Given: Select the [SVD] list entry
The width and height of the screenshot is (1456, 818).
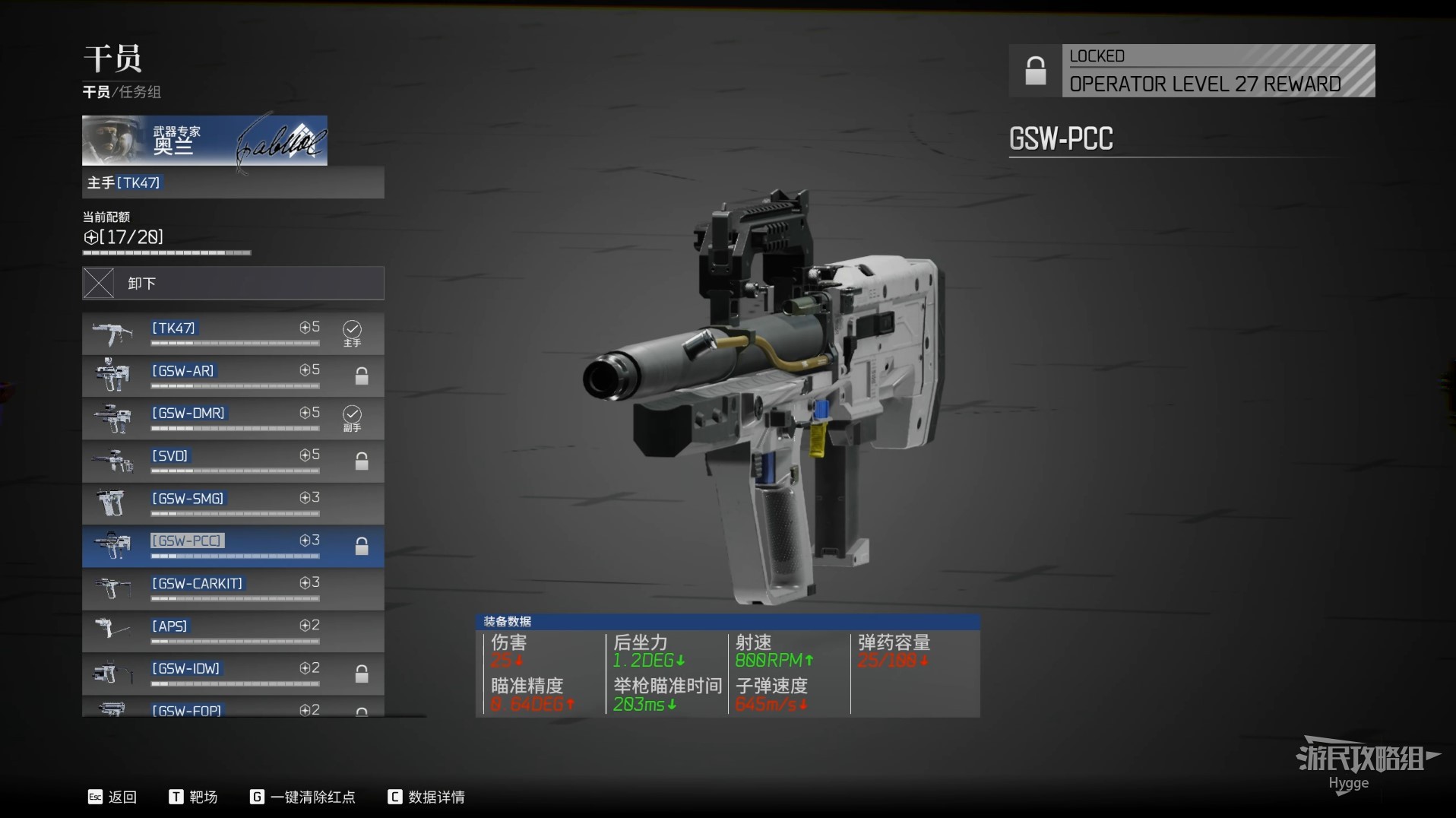Looking at the screenshot, I should coord(233,461).
